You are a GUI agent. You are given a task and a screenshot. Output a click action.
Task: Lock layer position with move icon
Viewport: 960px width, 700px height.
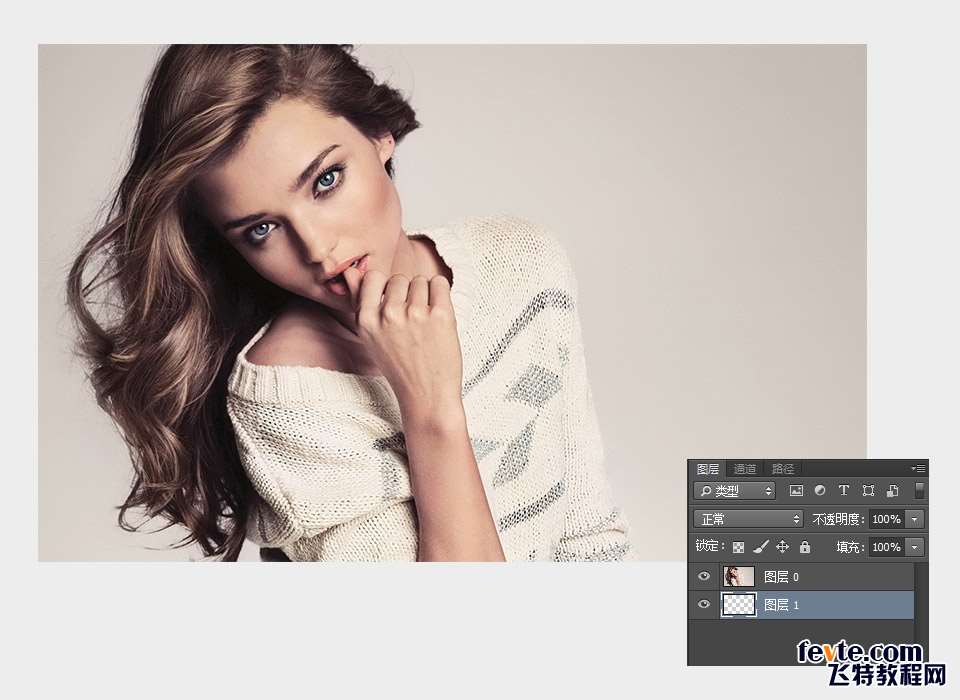click(x=782, y=547)
